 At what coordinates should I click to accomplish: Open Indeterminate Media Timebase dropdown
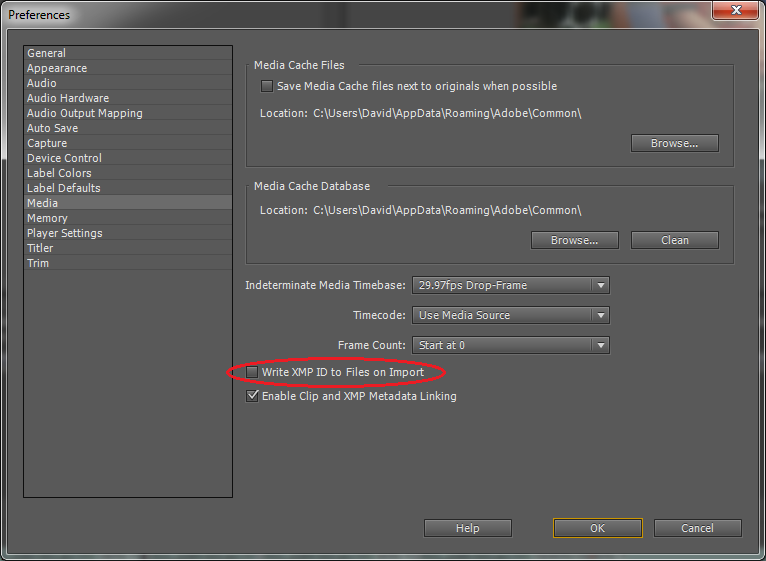[511, 285]
